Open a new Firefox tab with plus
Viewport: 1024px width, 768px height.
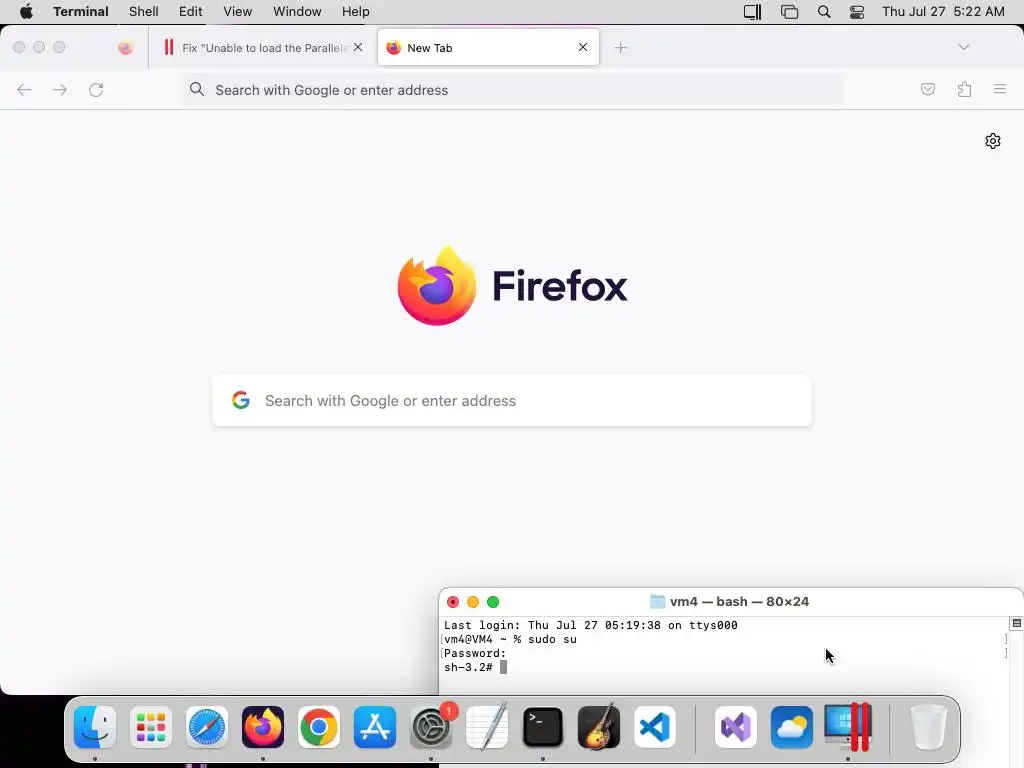(x=620, y=48)
